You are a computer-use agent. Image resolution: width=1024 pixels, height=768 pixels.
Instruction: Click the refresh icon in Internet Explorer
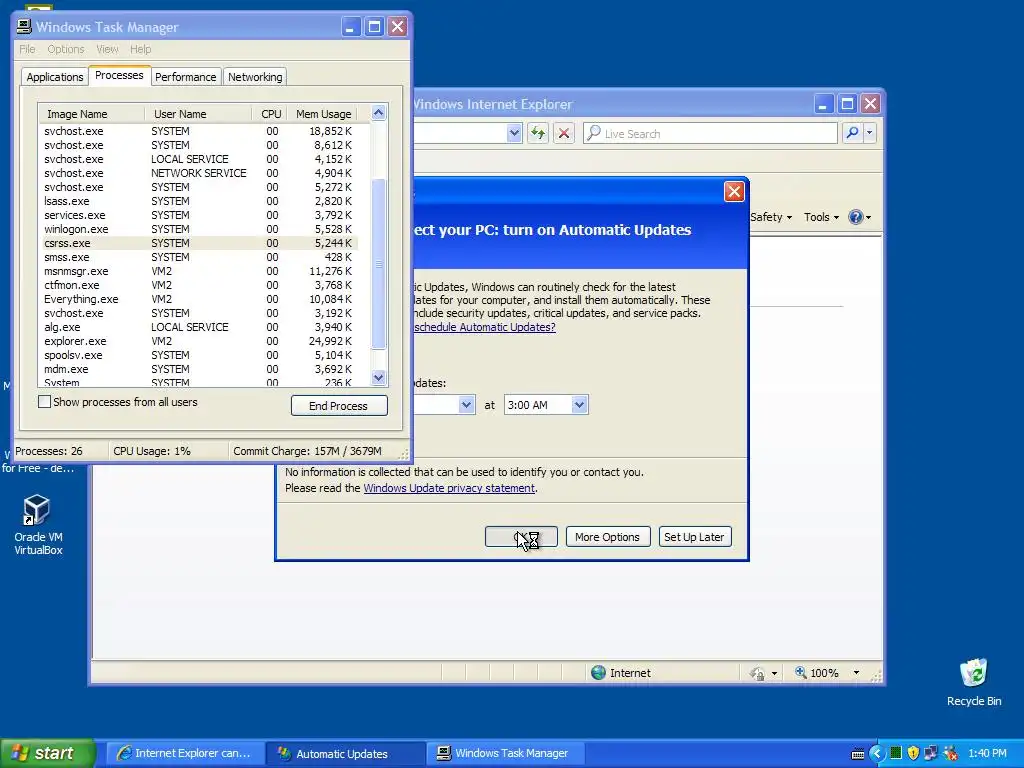click(537, 133)
